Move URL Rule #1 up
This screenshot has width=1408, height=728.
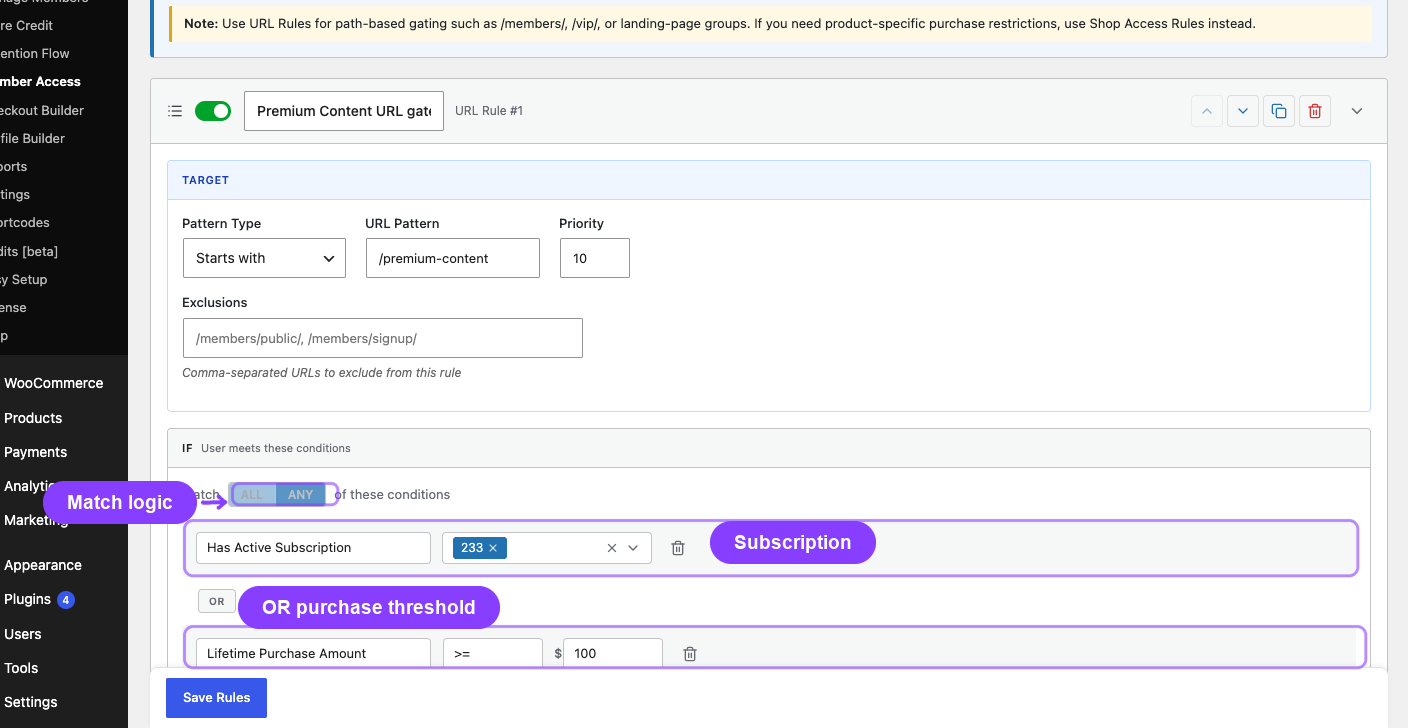tap(1207, 111)
